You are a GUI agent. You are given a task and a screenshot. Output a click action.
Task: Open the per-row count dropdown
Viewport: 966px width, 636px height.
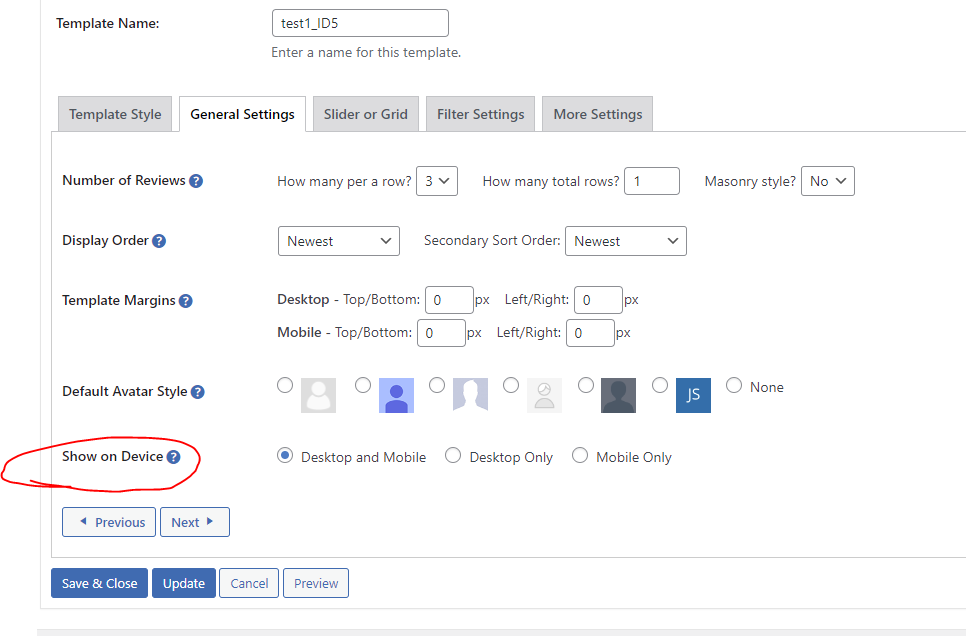tap(437, 181)
